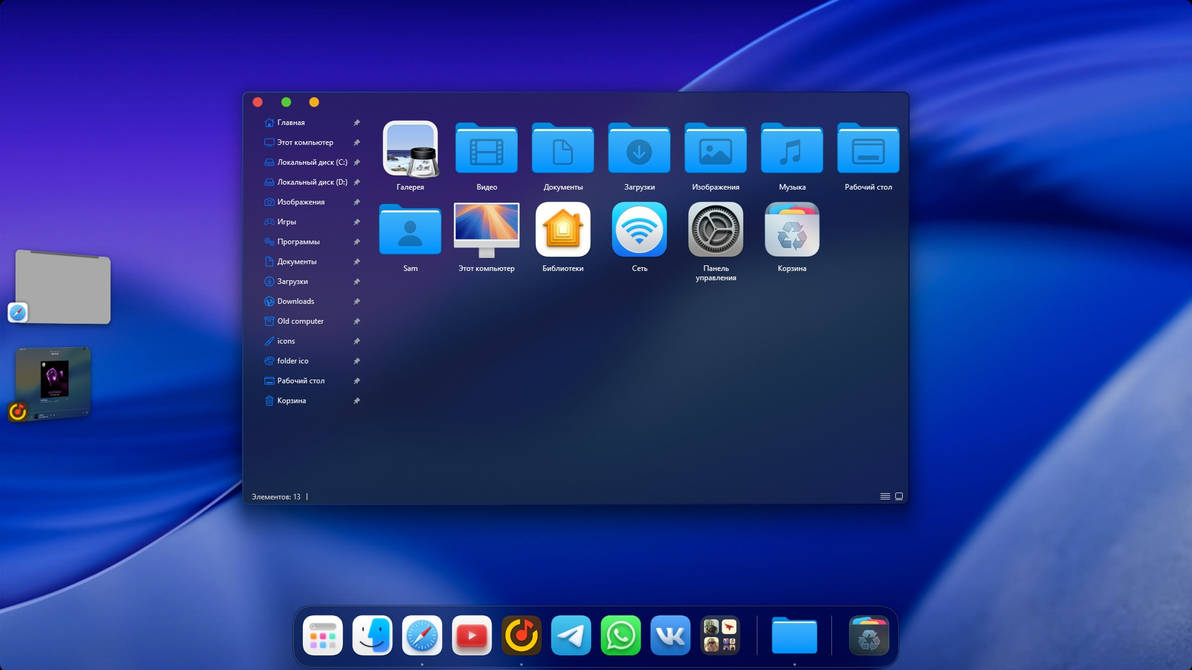Select the Этот компьютер iMac icon
The height and width of the screenshot is (670, 1192).
tap(487, 230)
